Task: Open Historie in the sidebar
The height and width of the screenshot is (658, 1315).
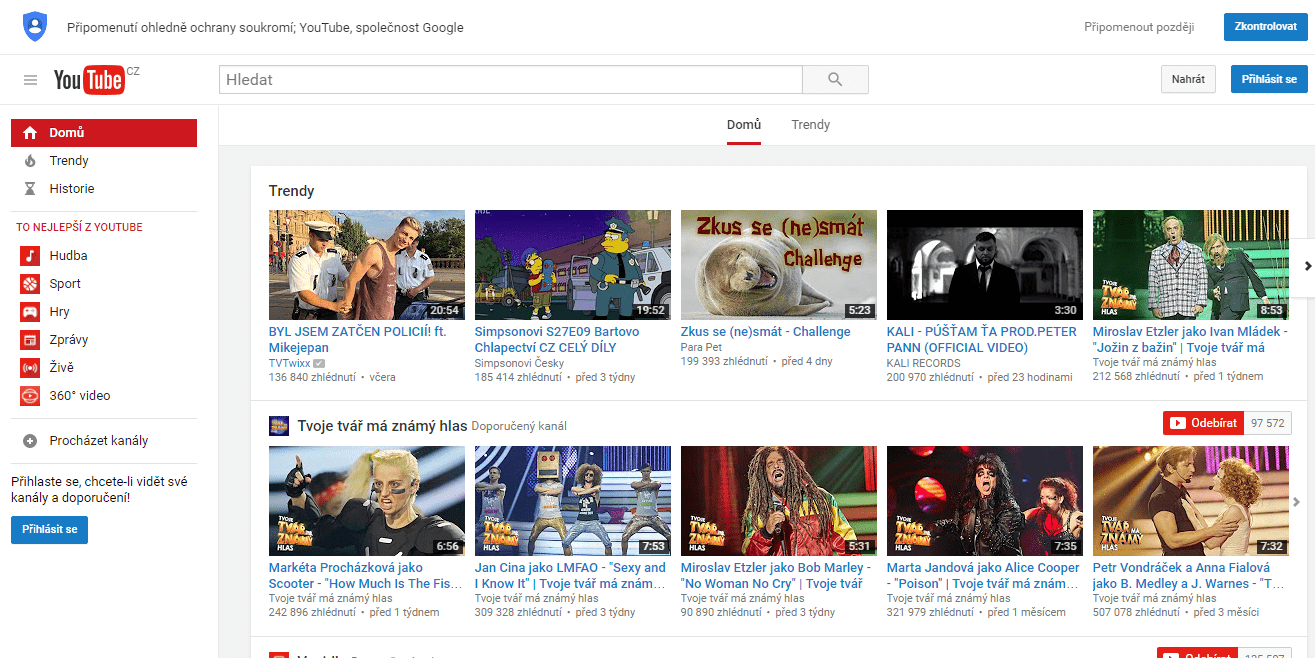Action: [x=104, y=189]
